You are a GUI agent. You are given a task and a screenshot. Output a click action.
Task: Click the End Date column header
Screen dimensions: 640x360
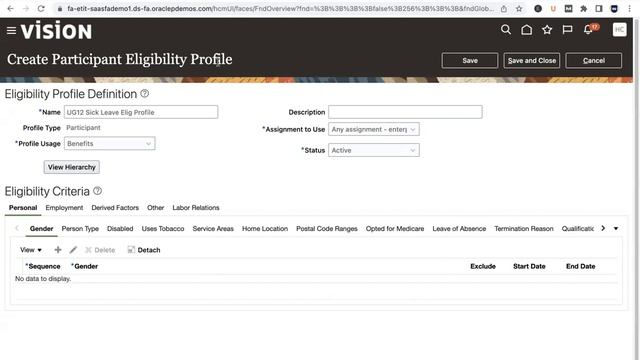coord(580,266)
